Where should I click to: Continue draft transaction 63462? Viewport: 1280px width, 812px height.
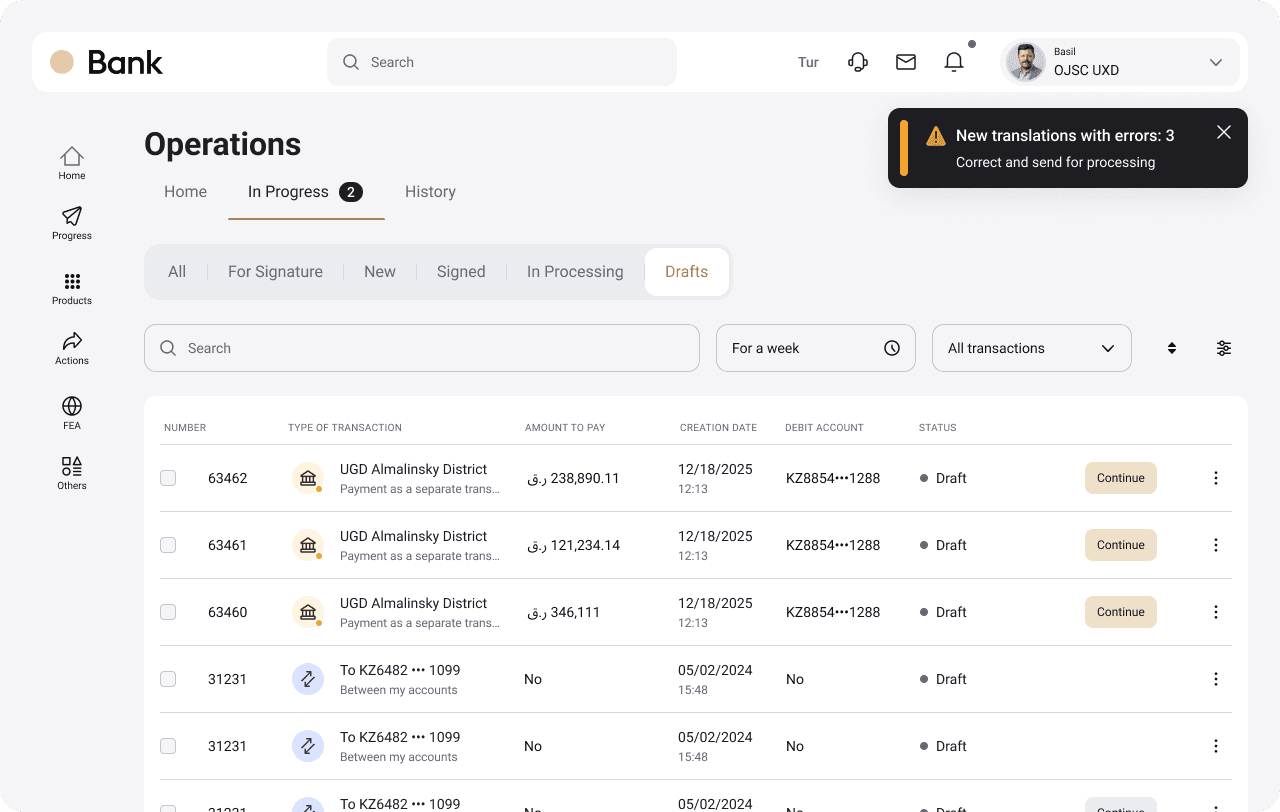(1121, 478)
